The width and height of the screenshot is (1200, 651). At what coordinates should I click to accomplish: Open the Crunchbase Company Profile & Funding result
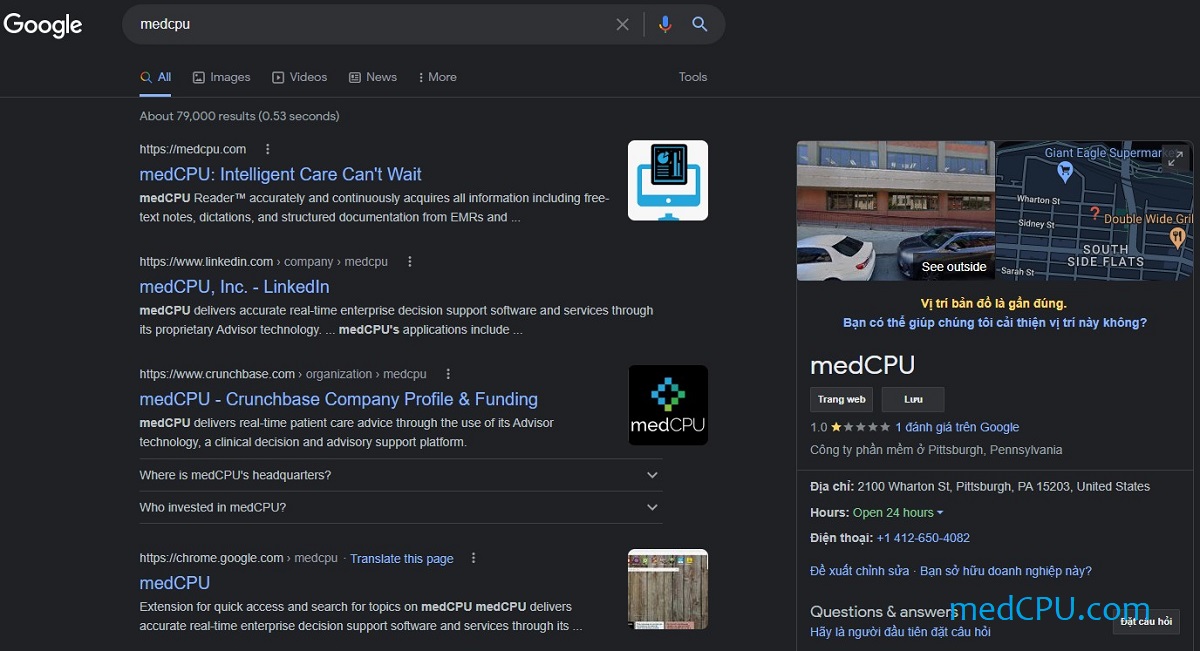pyautogui.click(x=339, y=399)
